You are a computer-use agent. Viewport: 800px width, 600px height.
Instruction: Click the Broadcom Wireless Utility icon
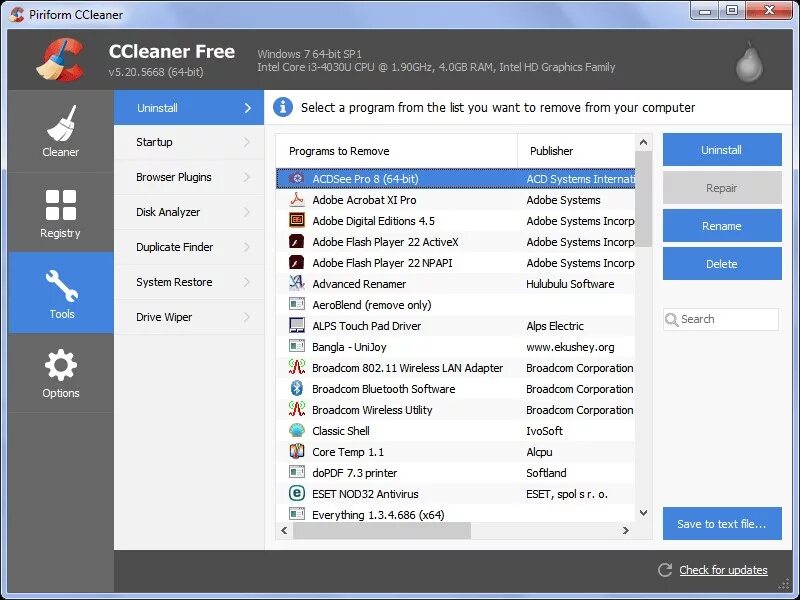pyautogui.click(x=296, y=409)
